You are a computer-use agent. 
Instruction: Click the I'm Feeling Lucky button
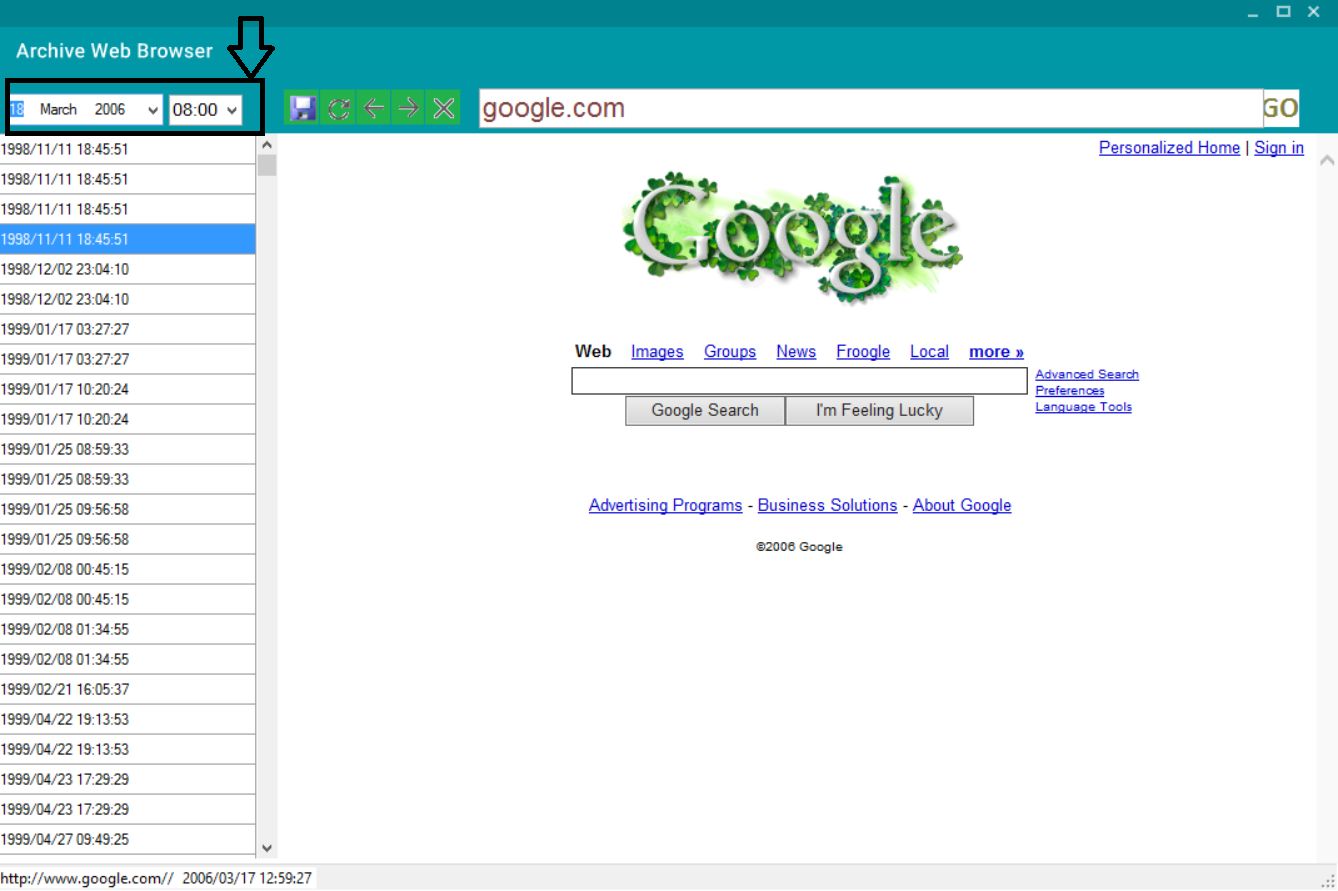[879, 410]
